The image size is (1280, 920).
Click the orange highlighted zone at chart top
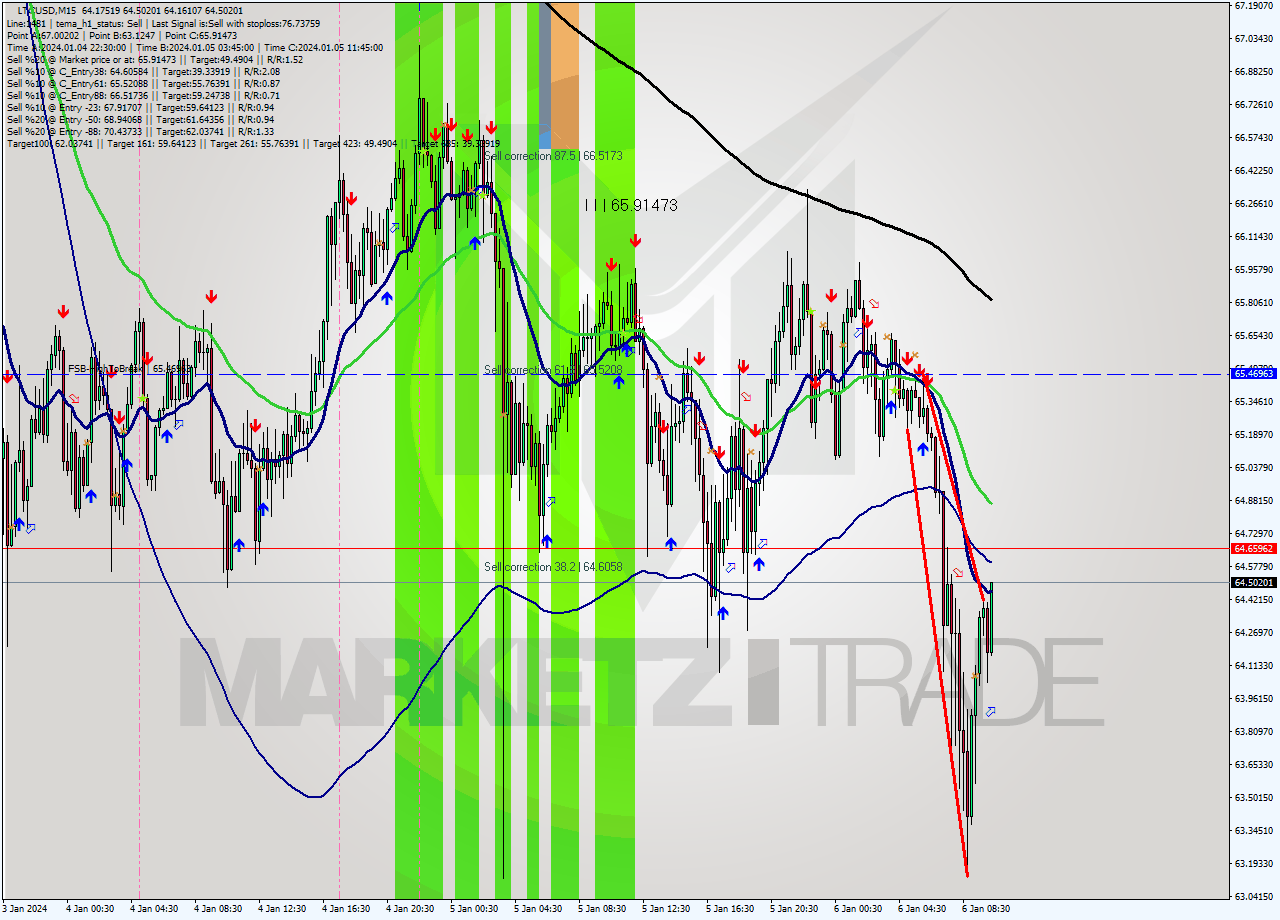[x=565, y=75]
